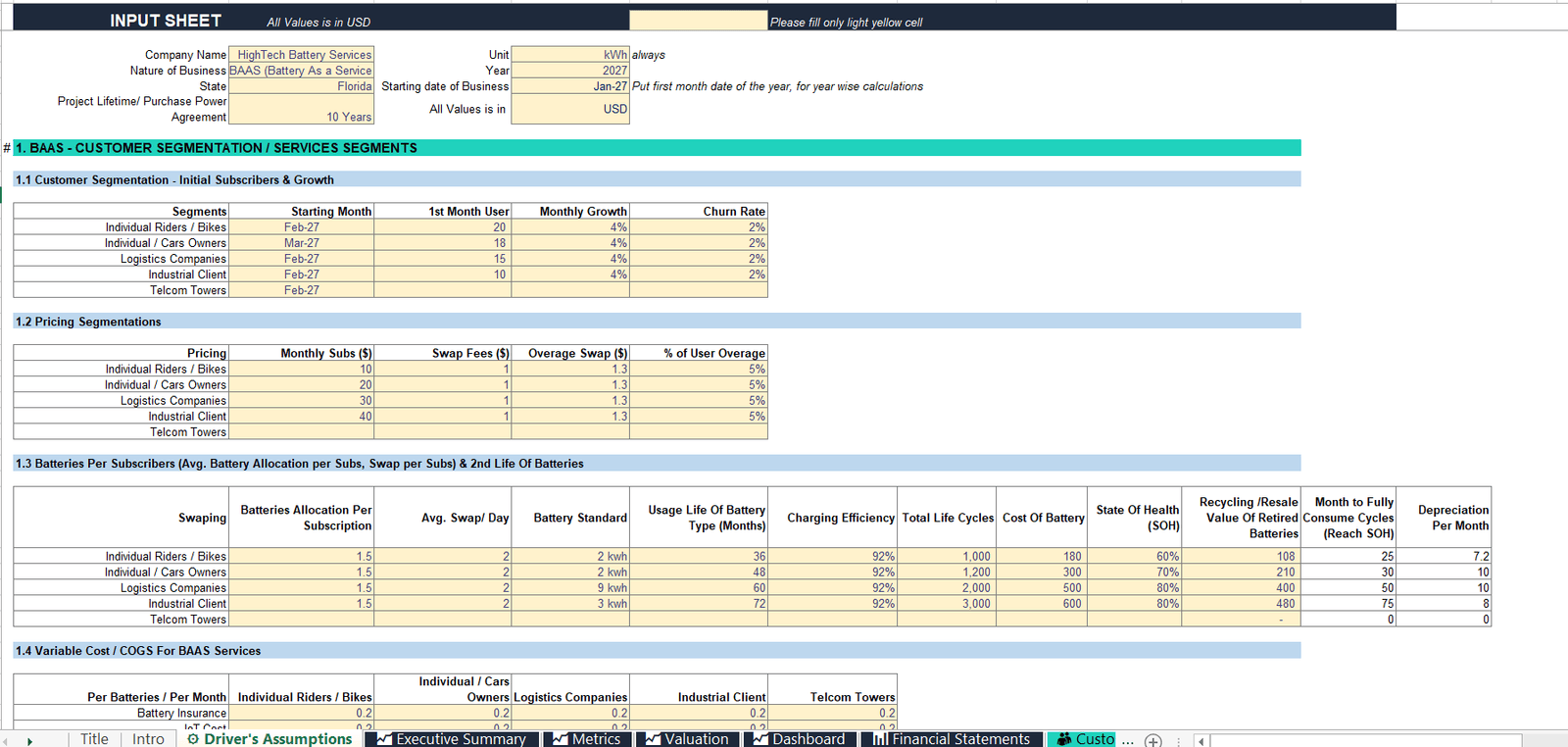
Task: Open the Valuation sheet tab
Action: point(688,739)
